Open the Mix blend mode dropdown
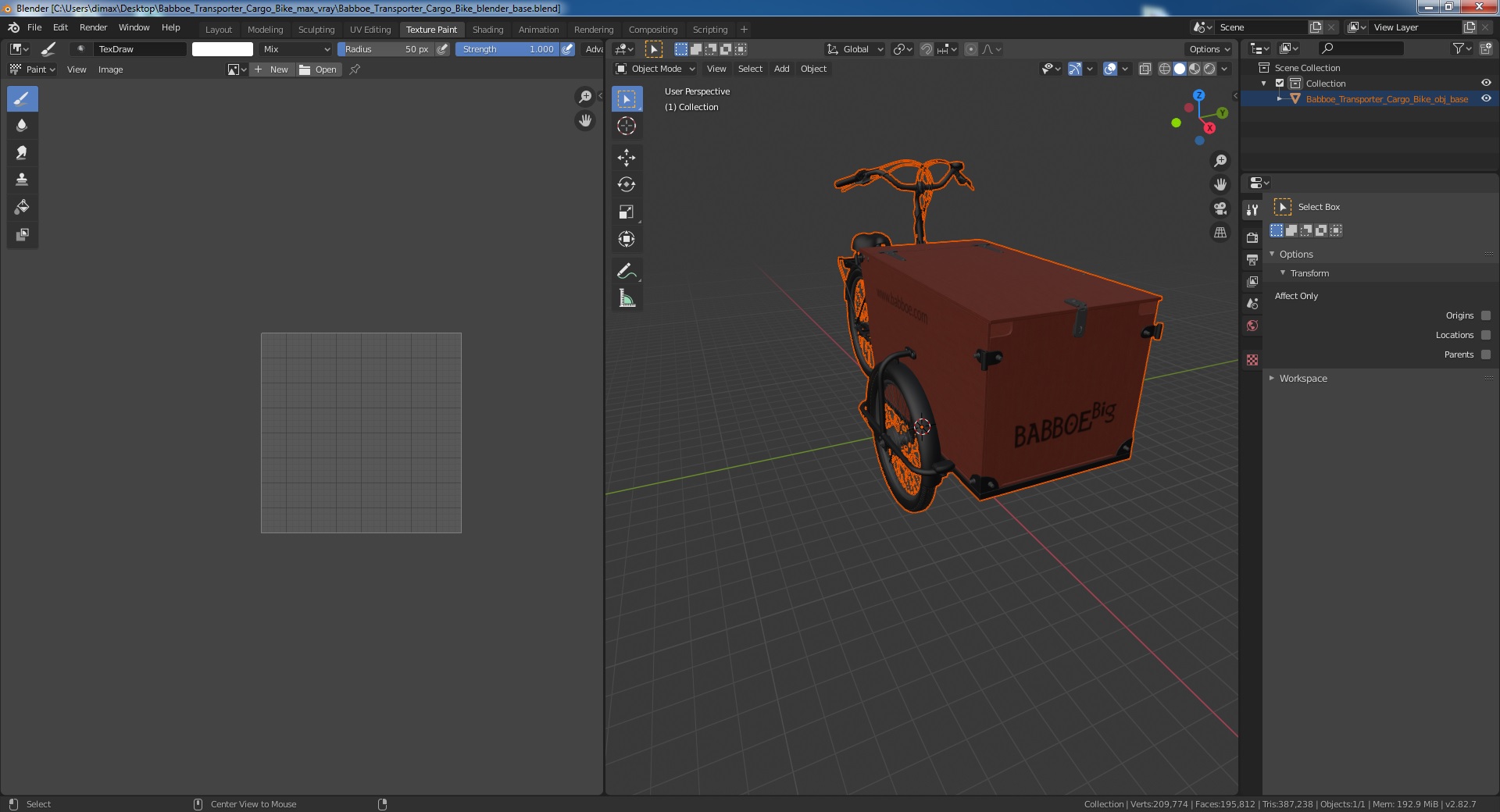Image resolution: width=1500 pixels, height=812 pixels. click(x=297, y=49)
